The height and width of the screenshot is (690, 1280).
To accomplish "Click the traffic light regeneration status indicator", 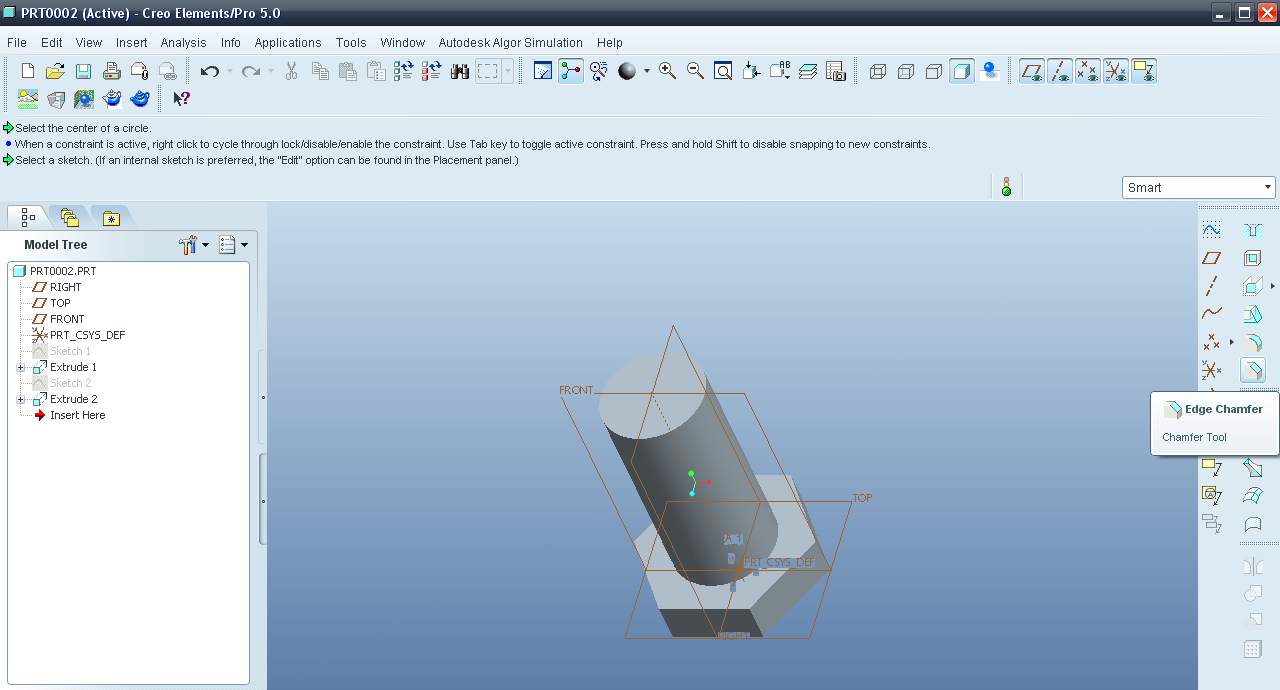I will (1006, 187).
